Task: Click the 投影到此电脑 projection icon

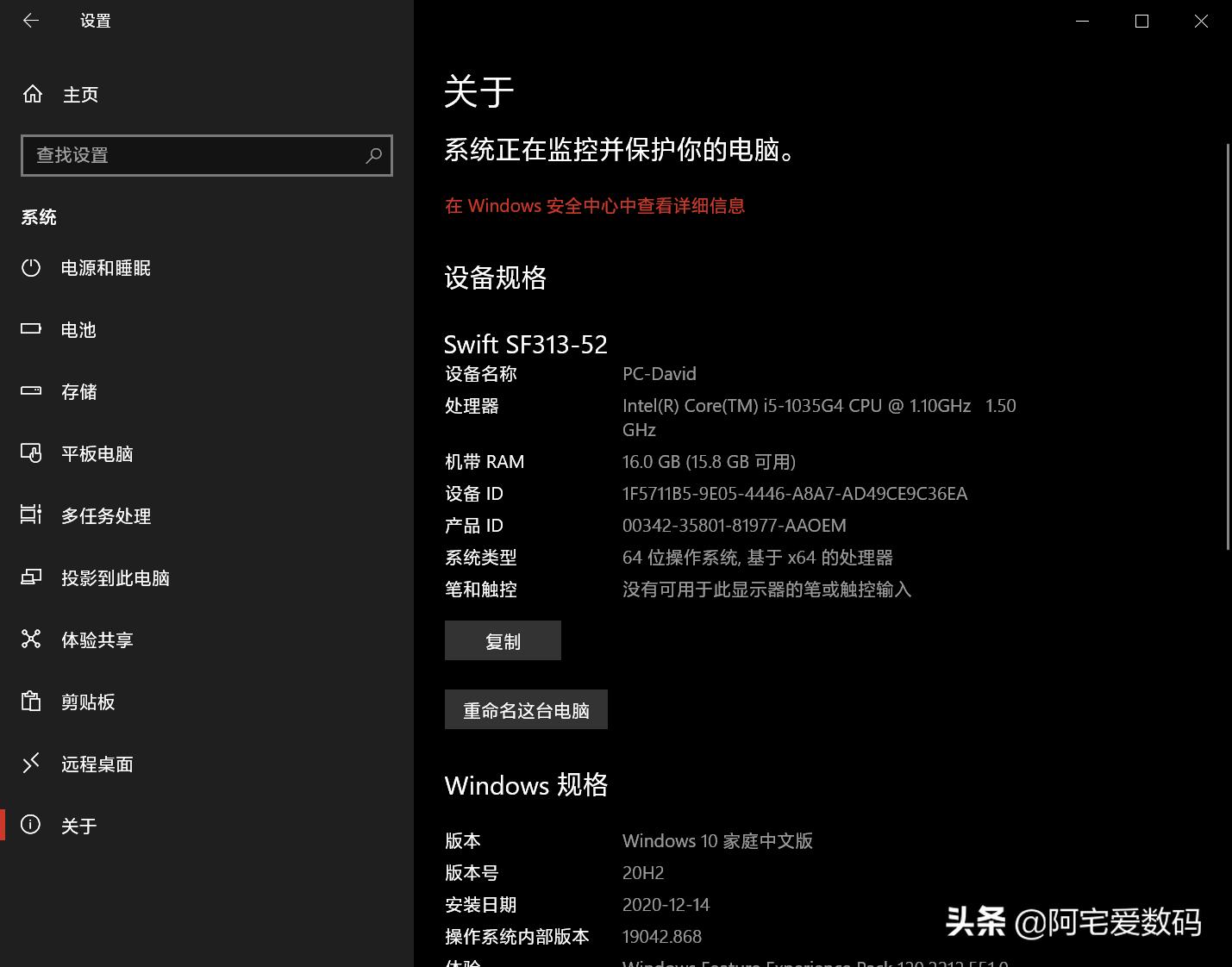Action: [31, 577]
